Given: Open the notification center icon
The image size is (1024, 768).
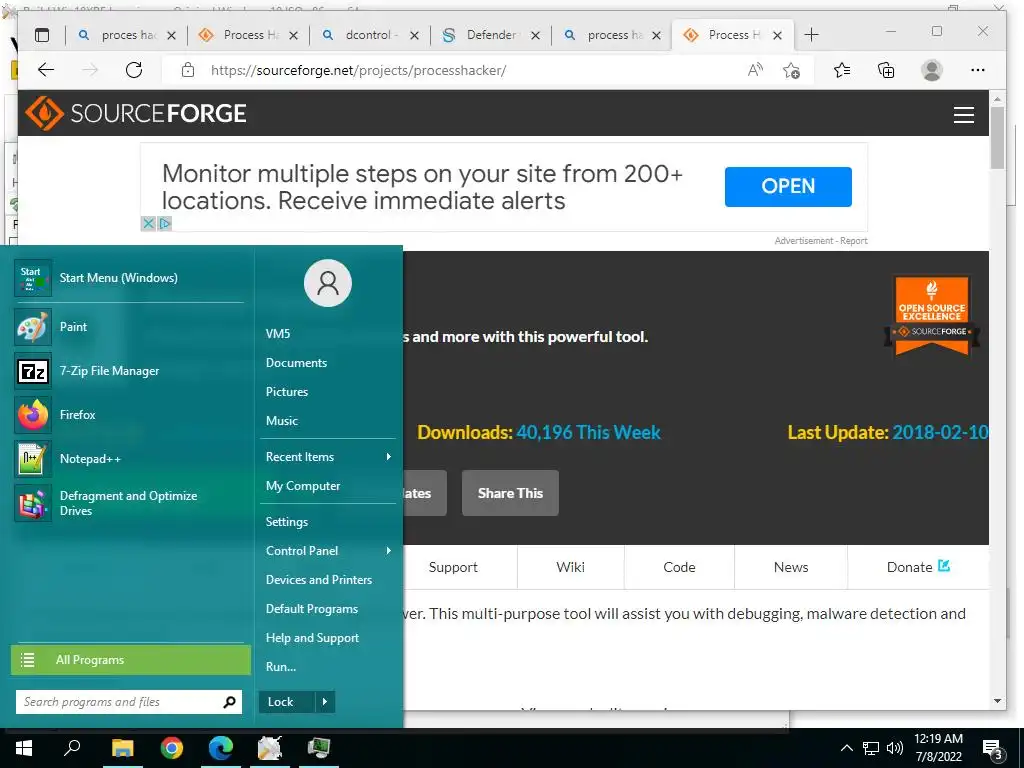Looking at the screenshot, I should point(993,750).
